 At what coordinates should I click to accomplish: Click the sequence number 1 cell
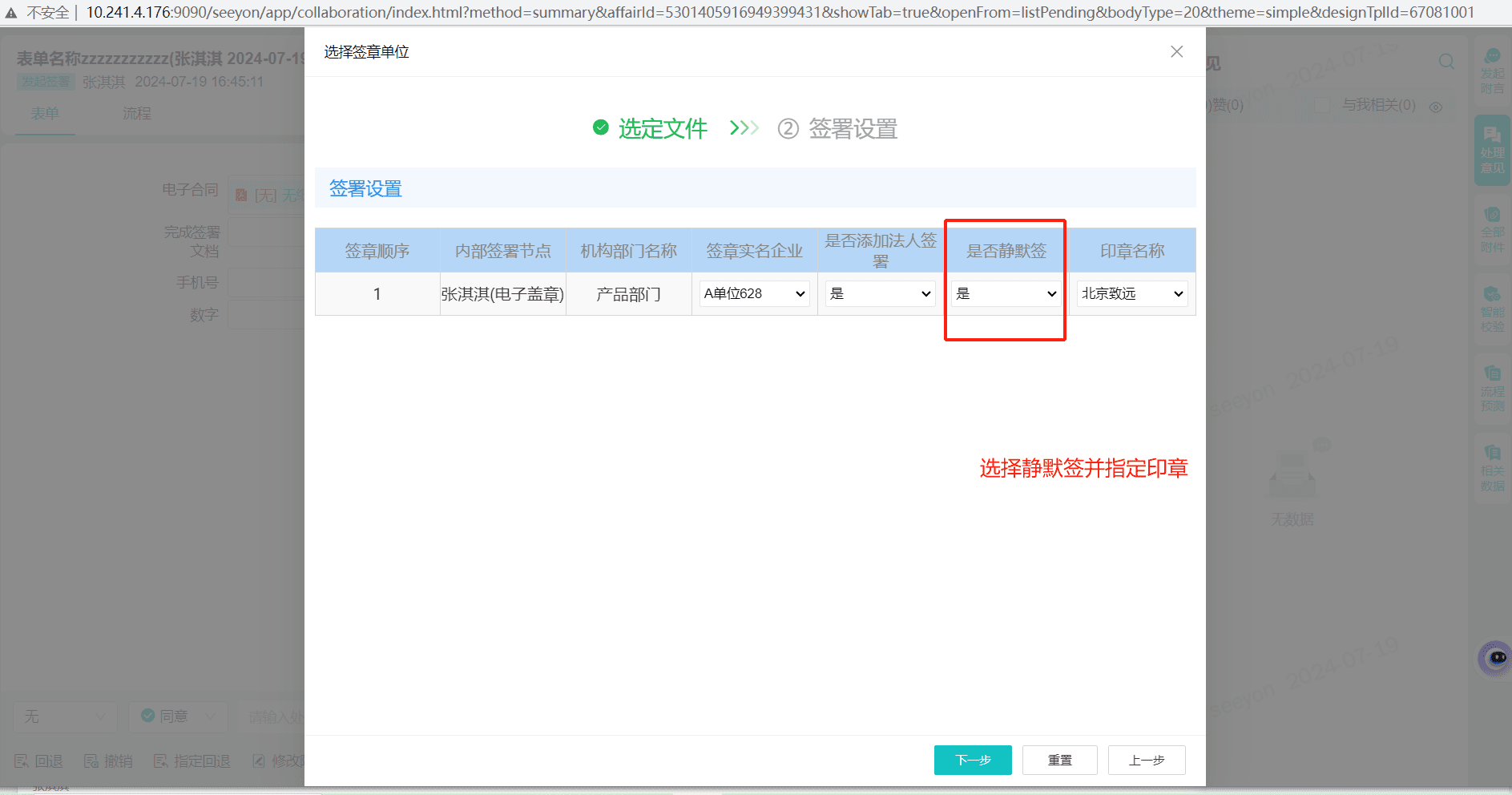tap(377, 294)
